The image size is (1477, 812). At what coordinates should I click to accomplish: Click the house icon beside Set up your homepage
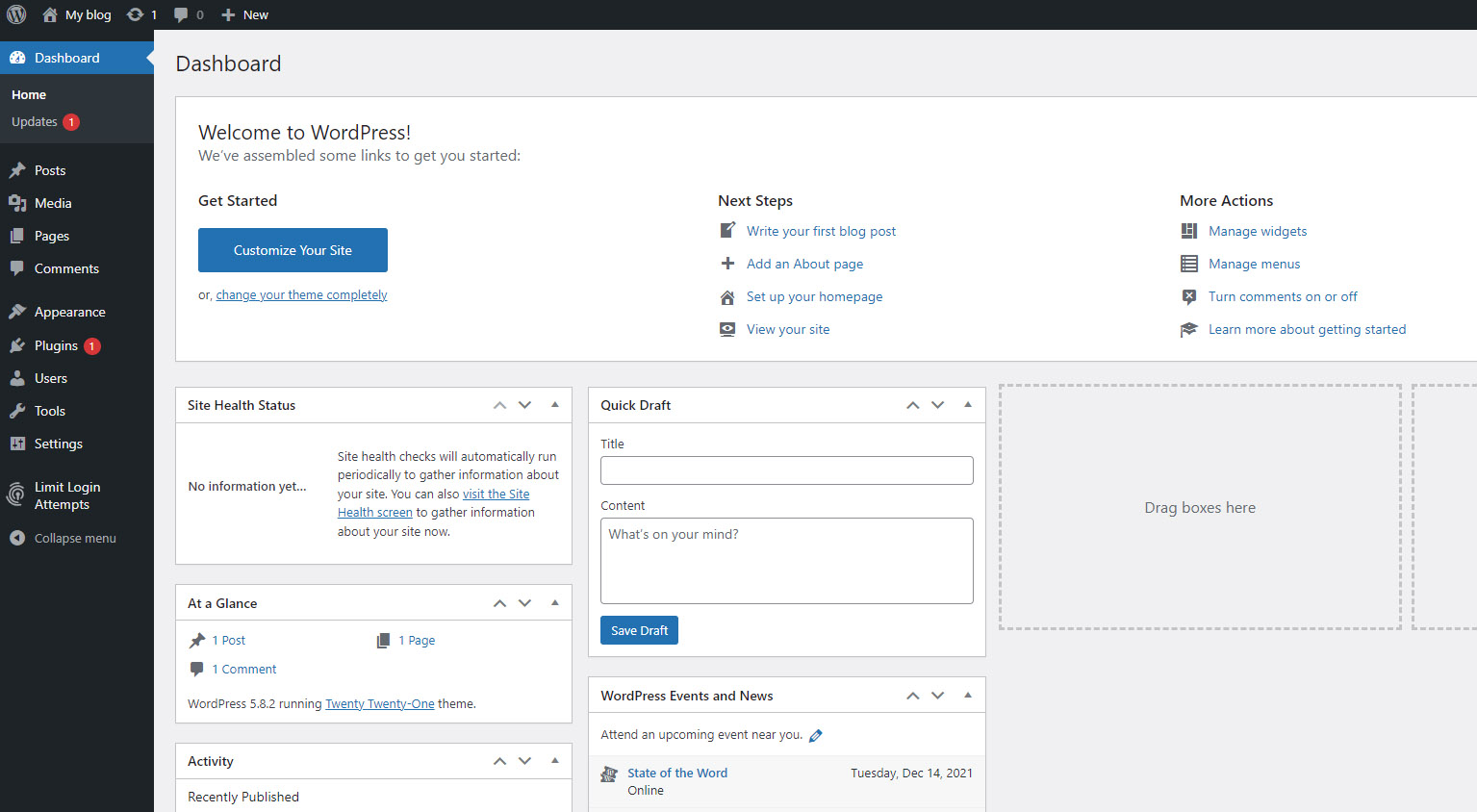(x=727, y=297)
